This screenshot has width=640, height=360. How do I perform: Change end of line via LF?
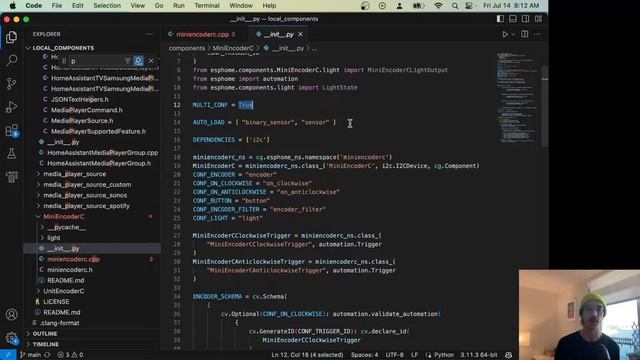pyautogui.click(x=414, y=355)
